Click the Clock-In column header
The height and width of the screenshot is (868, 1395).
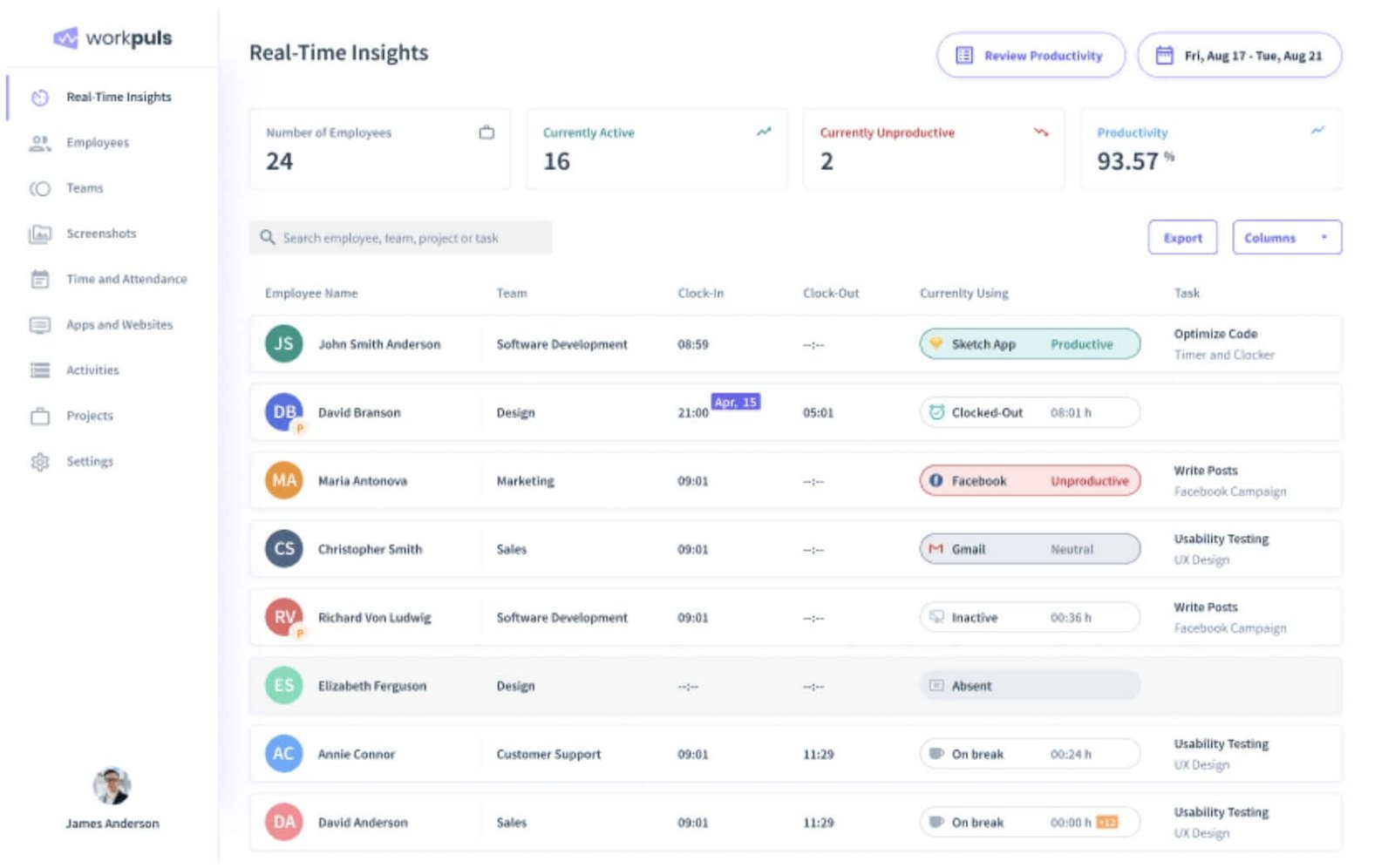(701, 293)
